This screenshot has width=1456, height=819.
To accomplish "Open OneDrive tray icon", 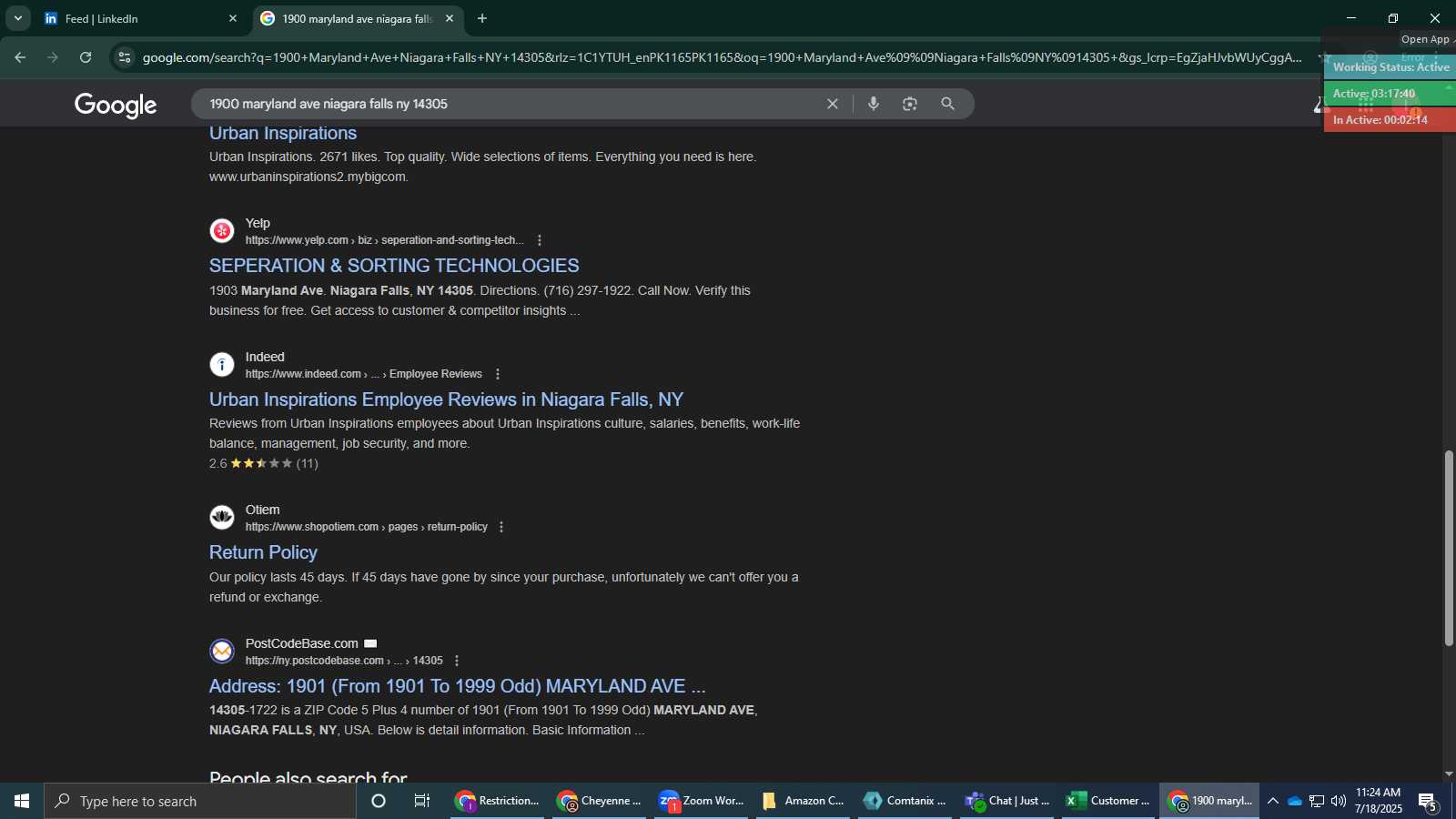I will click(x=1294, y=801).
